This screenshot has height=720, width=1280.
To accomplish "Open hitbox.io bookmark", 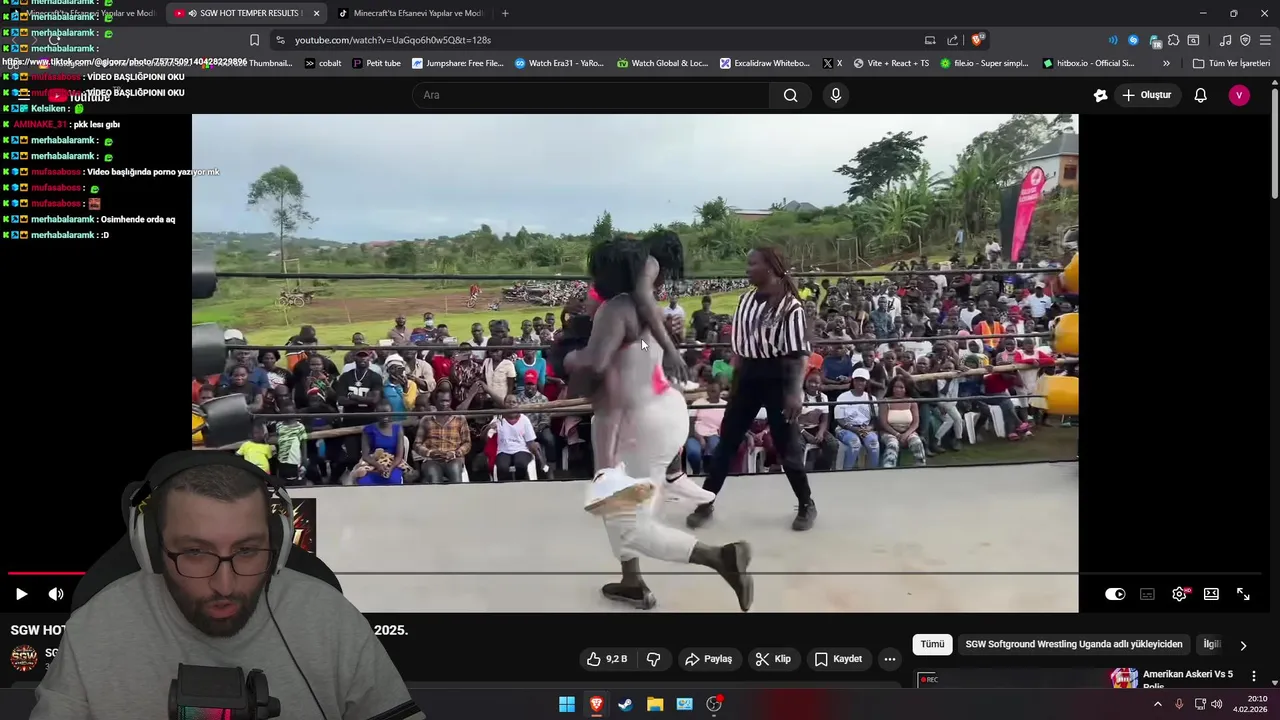I will pyautogui.click(x=1088, y=63).
